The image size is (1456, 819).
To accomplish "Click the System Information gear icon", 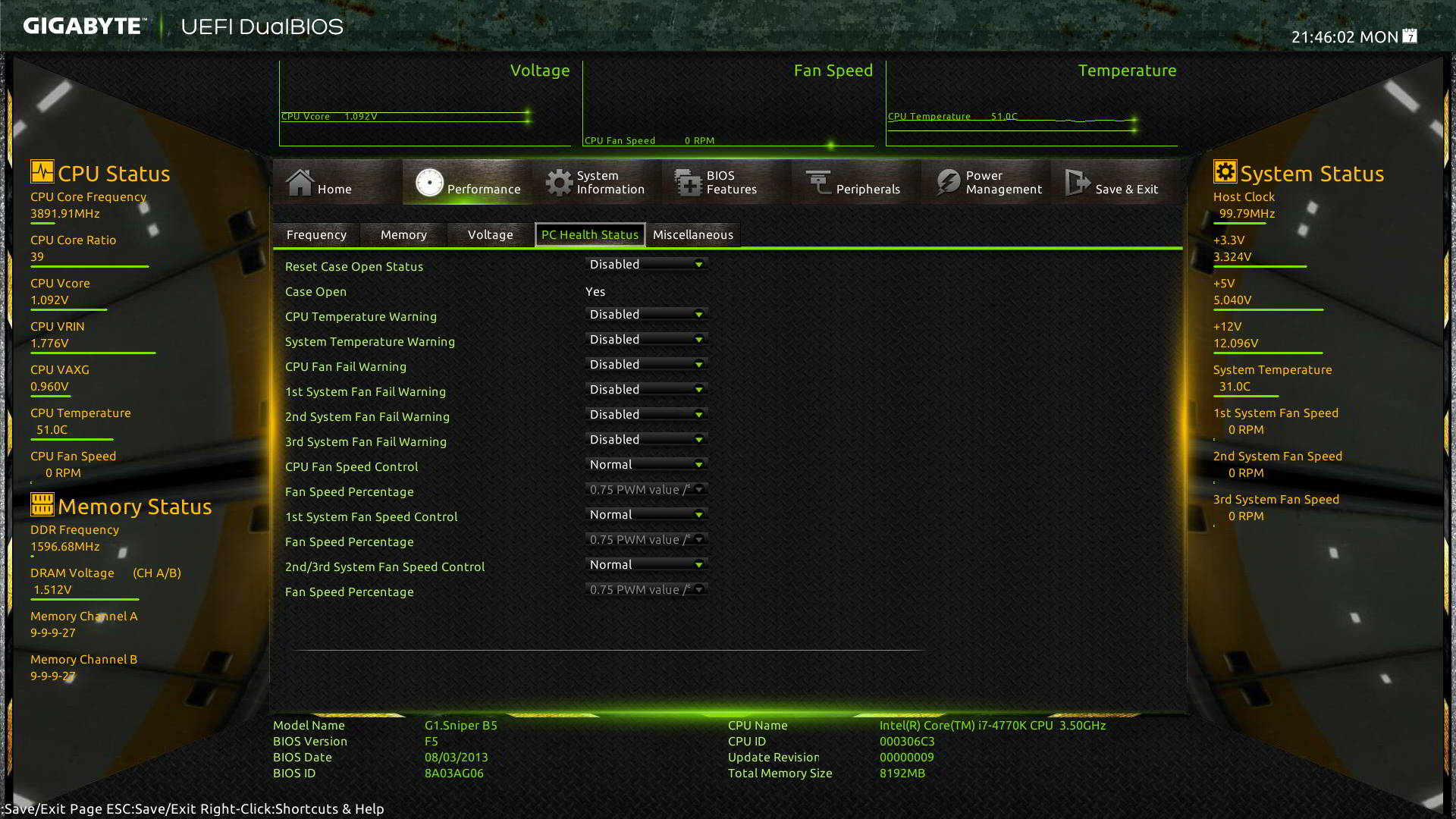I will coord(559,182).
